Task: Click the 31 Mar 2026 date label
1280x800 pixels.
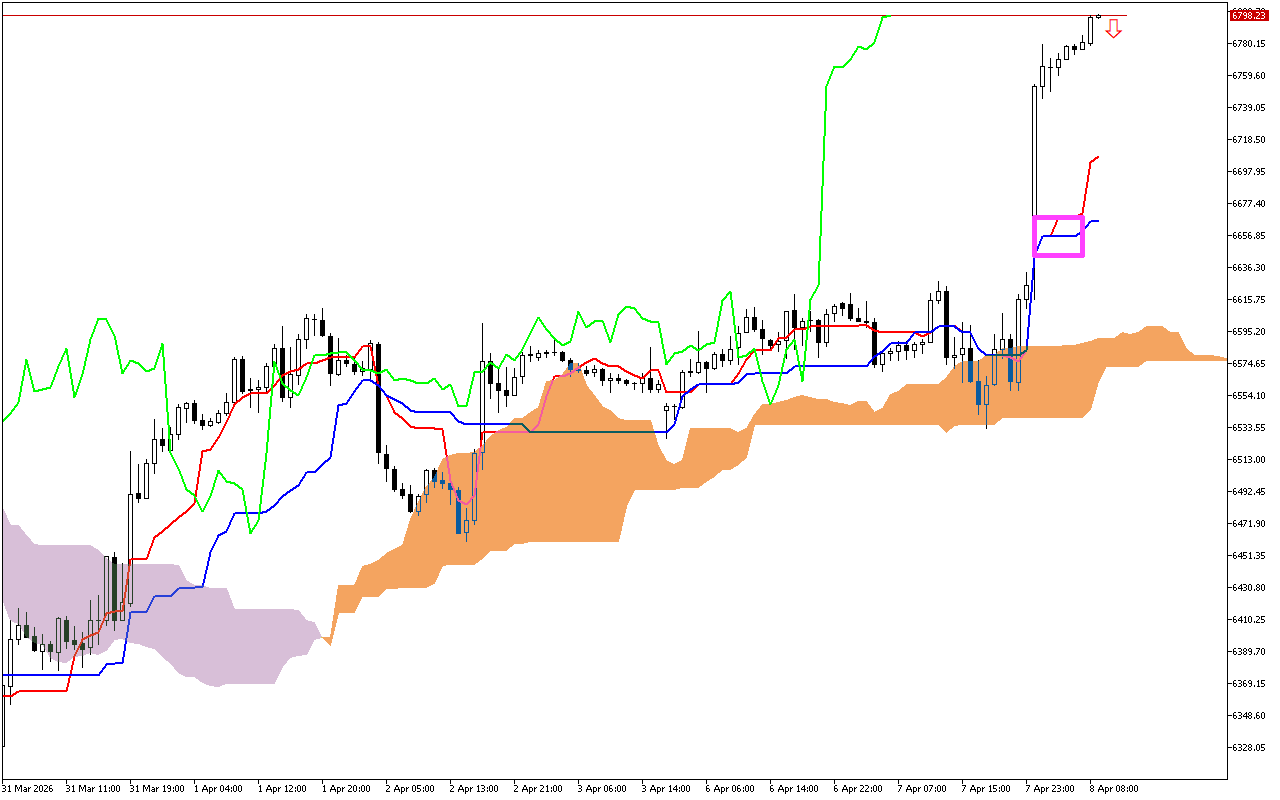Action: pos(28,788)
